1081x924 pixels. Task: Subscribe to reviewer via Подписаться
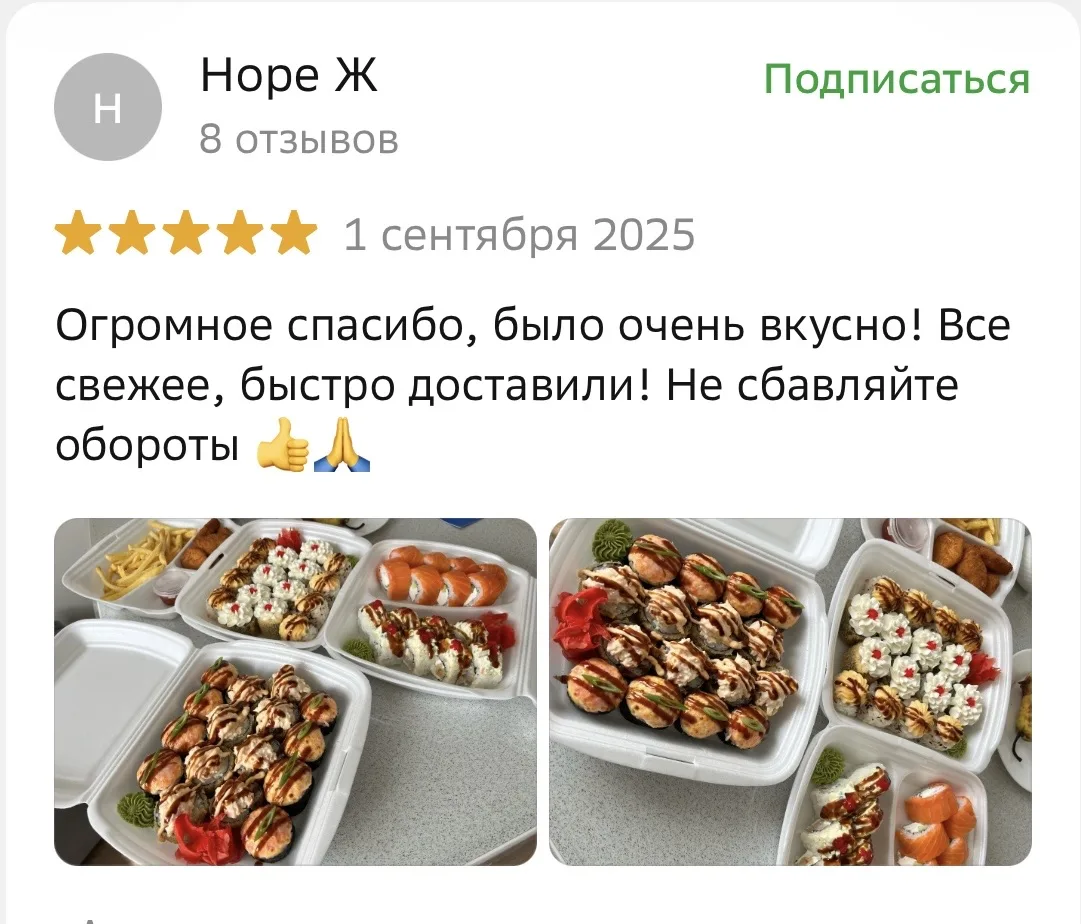pos(896,79)
